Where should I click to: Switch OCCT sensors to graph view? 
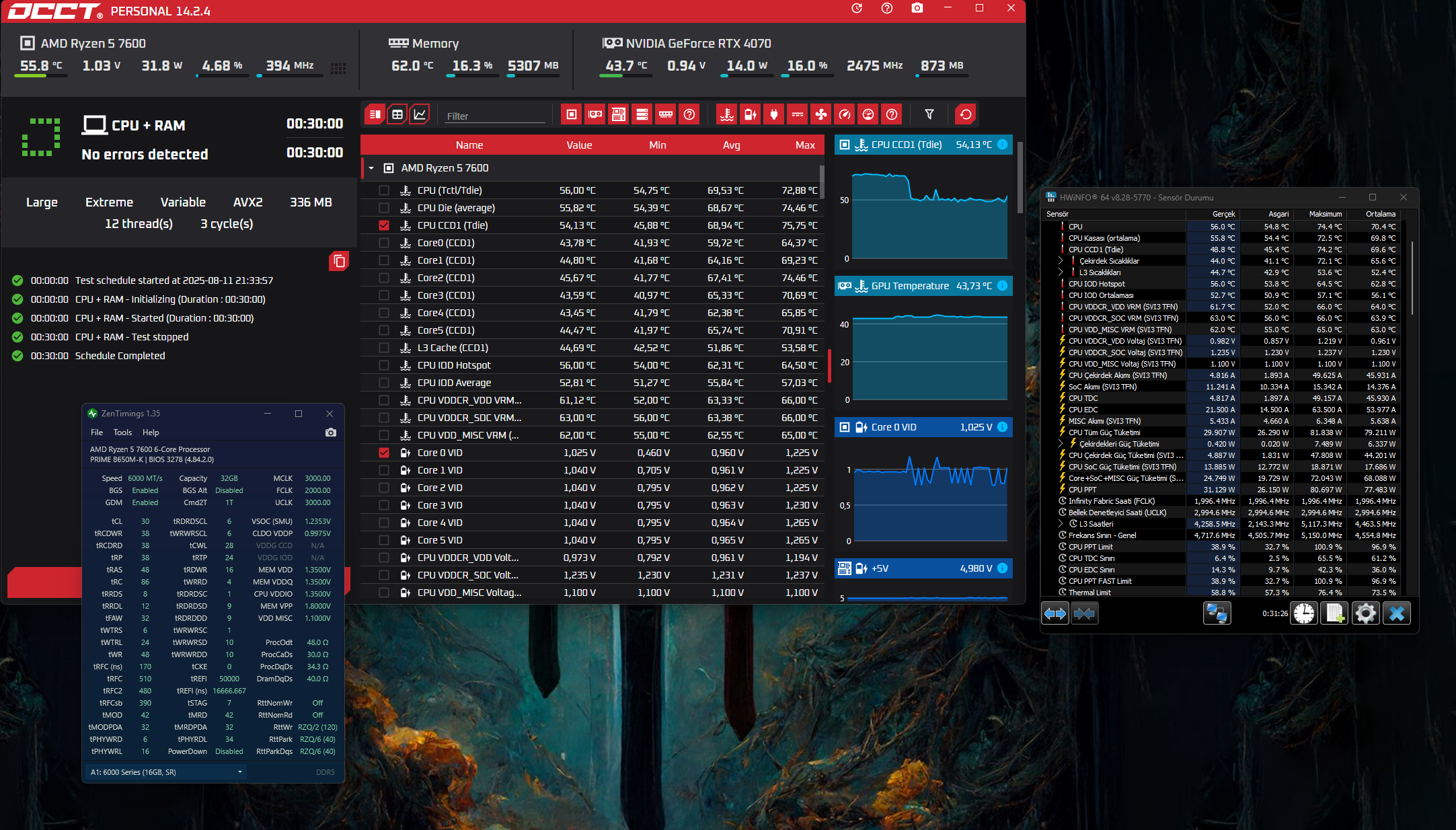420,114
